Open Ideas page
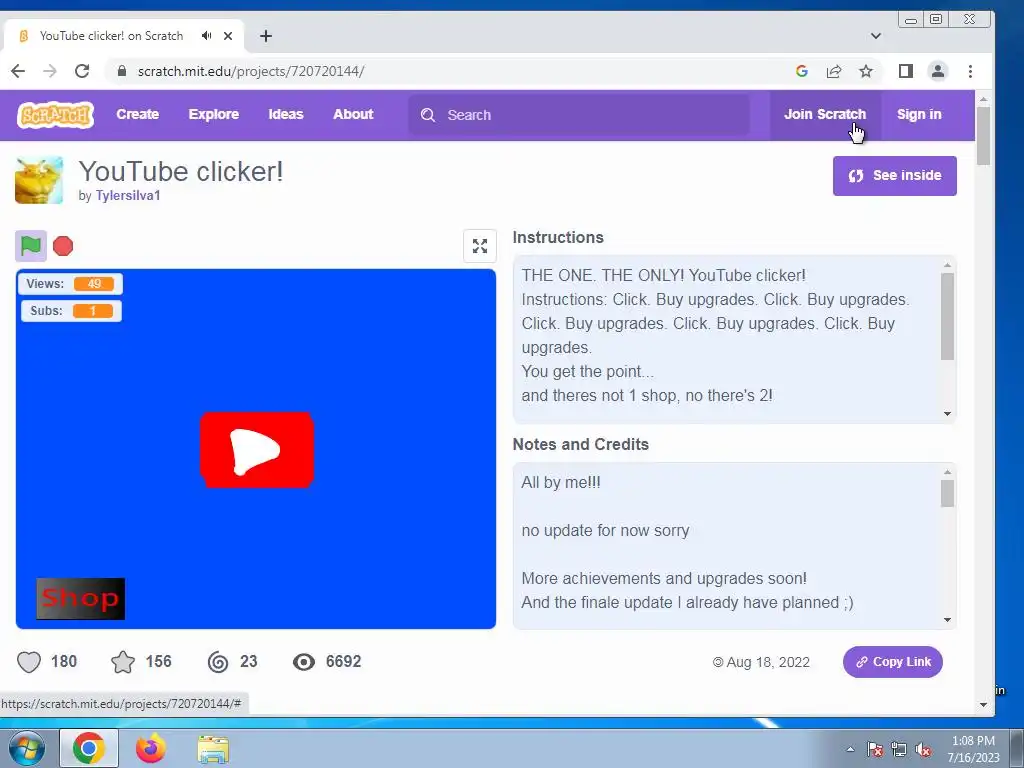This screenshot has width=1024, height=768. pyautogui.click(x=286, y=114)
